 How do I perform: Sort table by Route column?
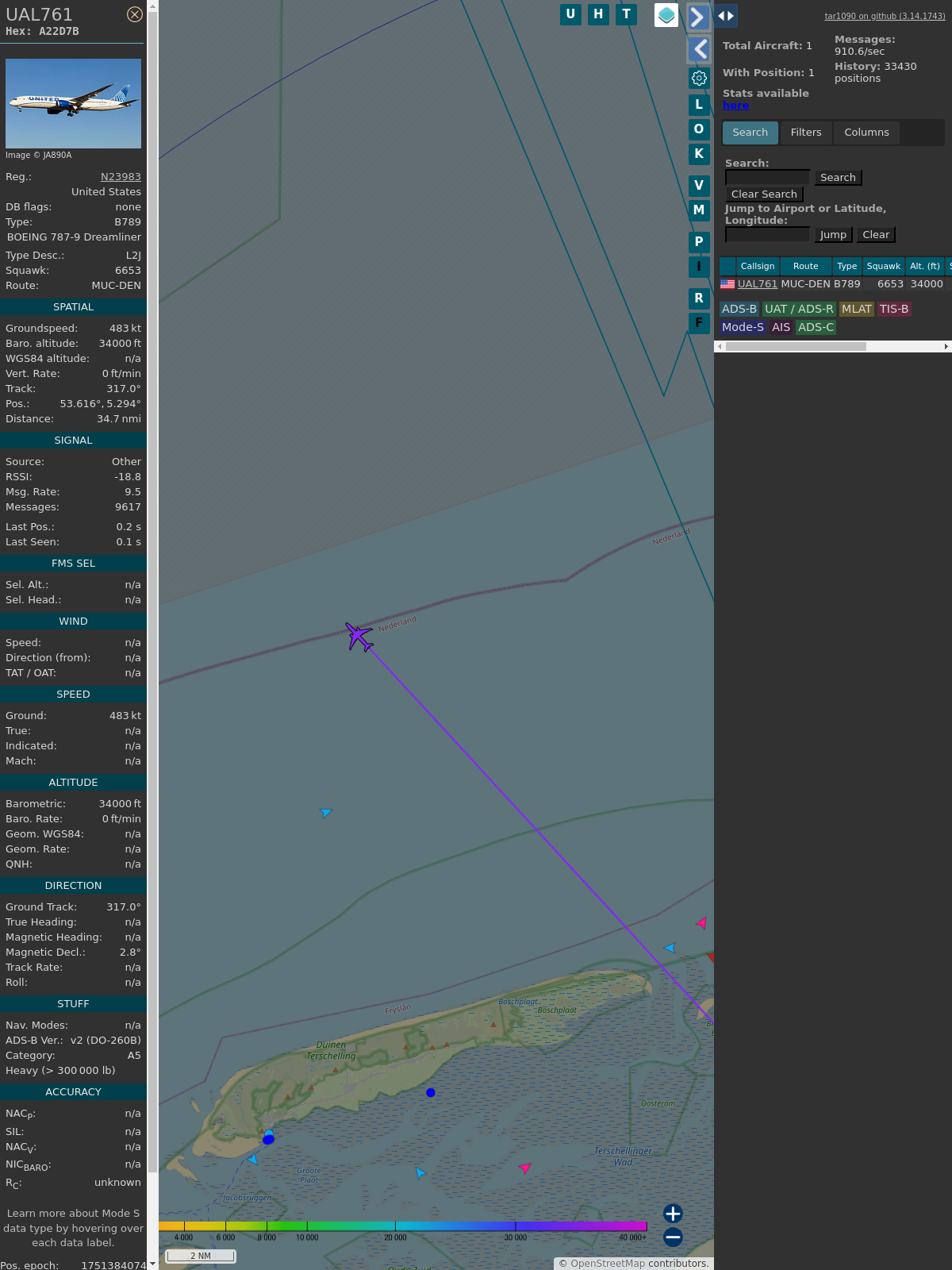pos(805,267)
